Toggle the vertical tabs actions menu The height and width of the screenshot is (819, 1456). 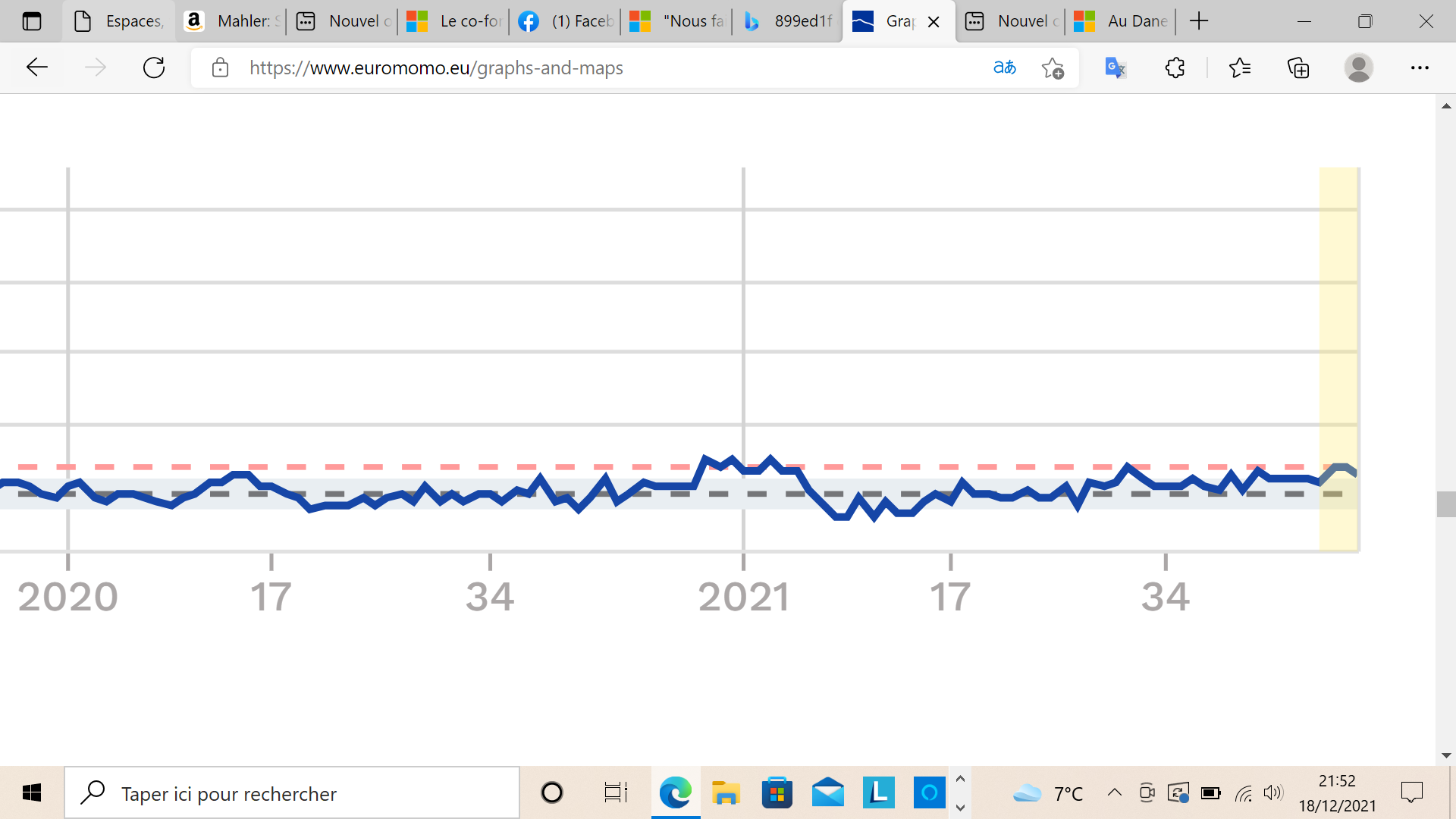pyautogui.click(x=32, y=21)
